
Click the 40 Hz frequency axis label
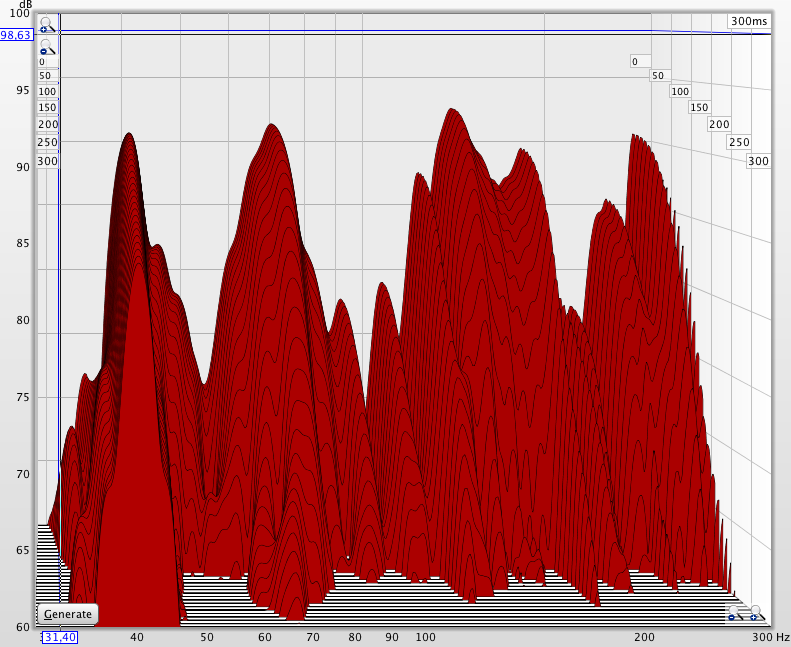137,637
